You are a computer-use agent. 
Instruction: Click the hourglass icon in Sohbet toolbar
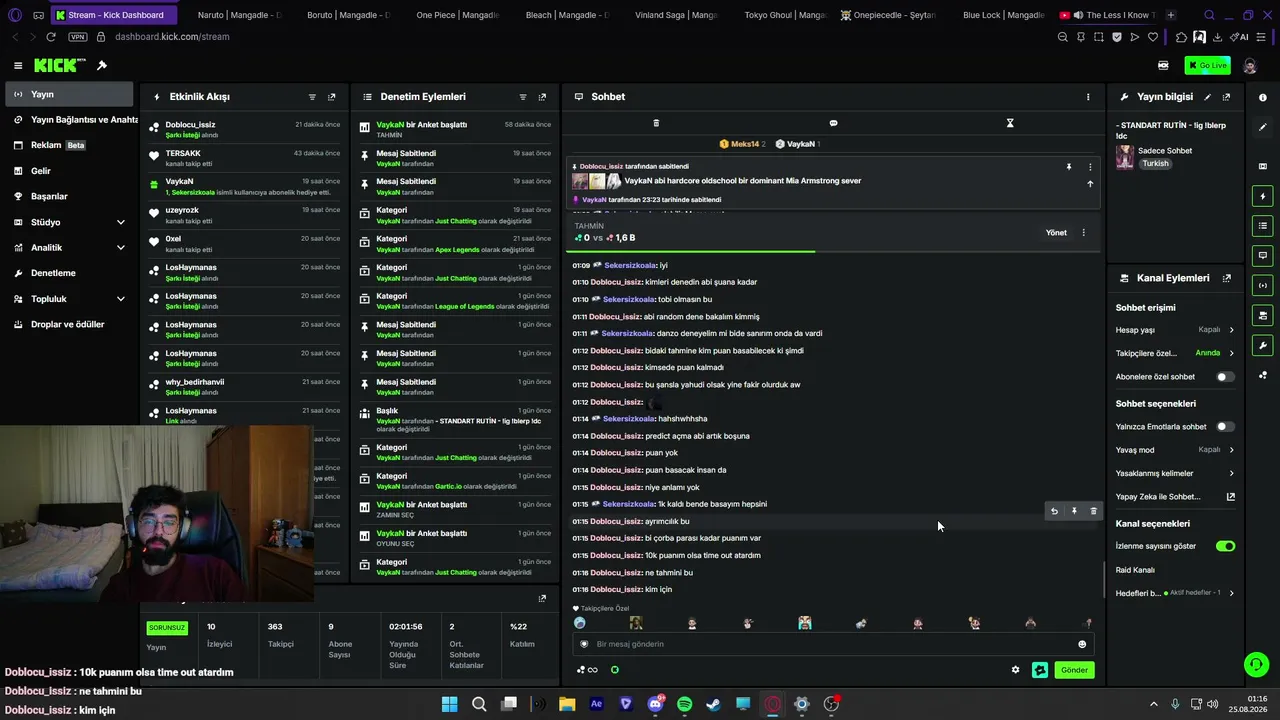[x=1010, y=123]
